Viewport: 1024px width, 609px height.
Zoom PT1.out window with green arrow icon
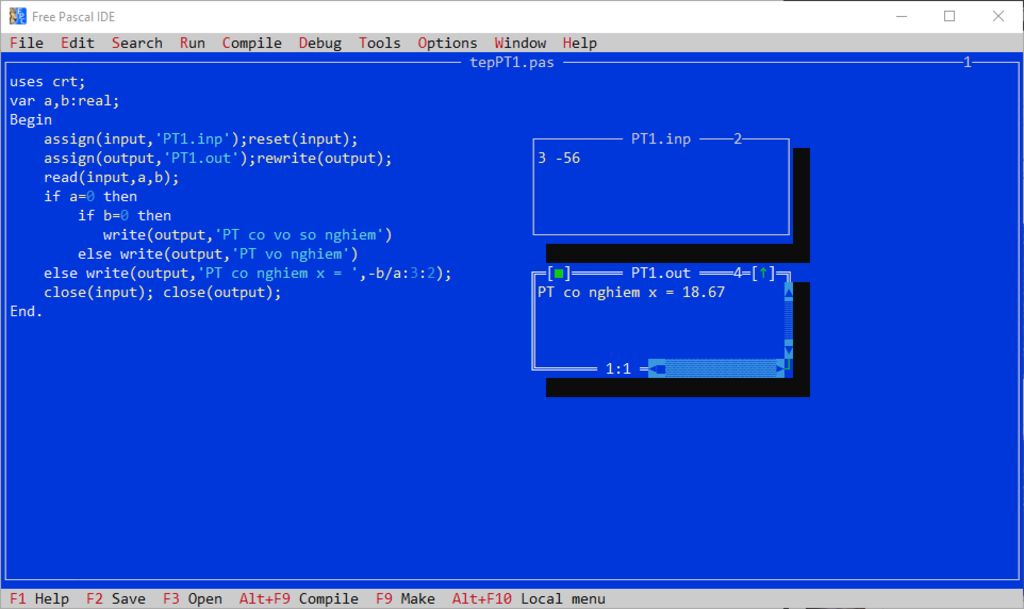pos(763,273)
